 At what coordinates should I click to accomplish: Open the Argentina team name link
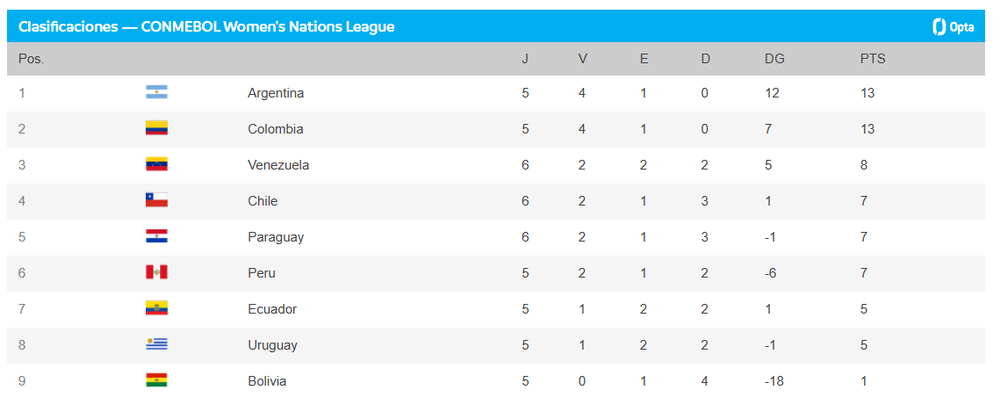coord(275,93)
